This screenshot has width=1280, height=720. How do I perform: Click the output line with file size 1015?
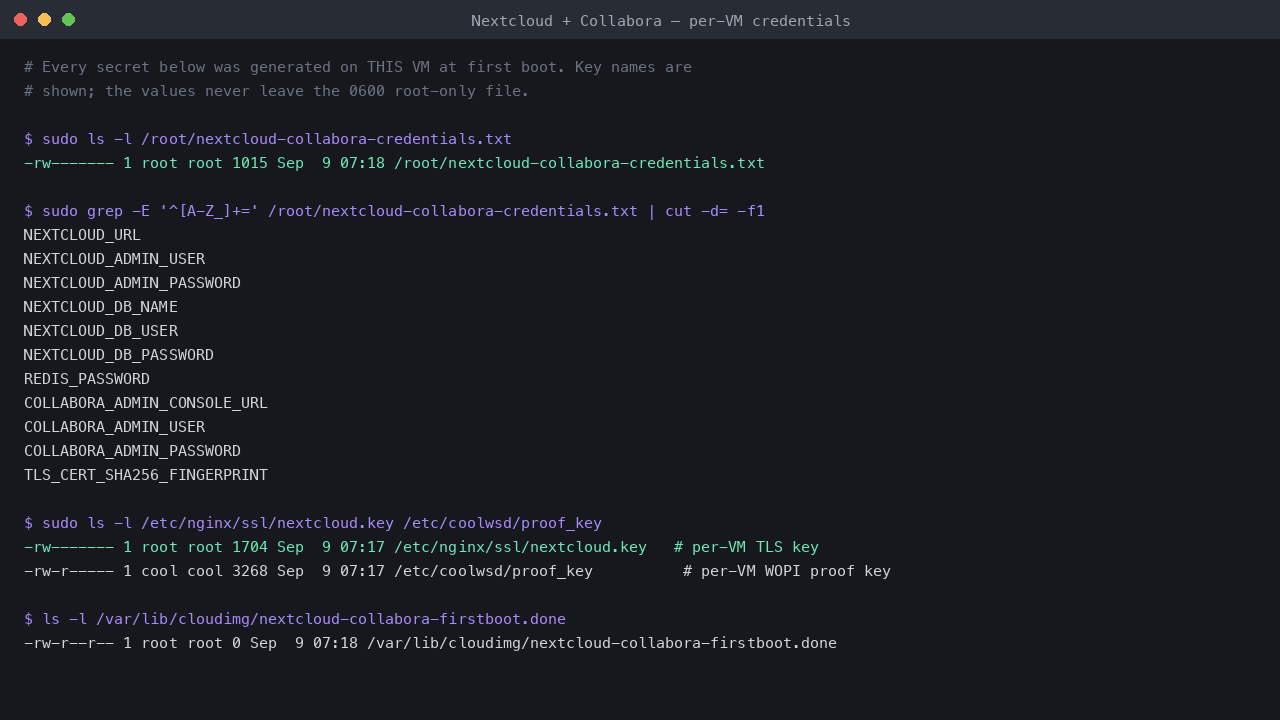tap(394, 163)
